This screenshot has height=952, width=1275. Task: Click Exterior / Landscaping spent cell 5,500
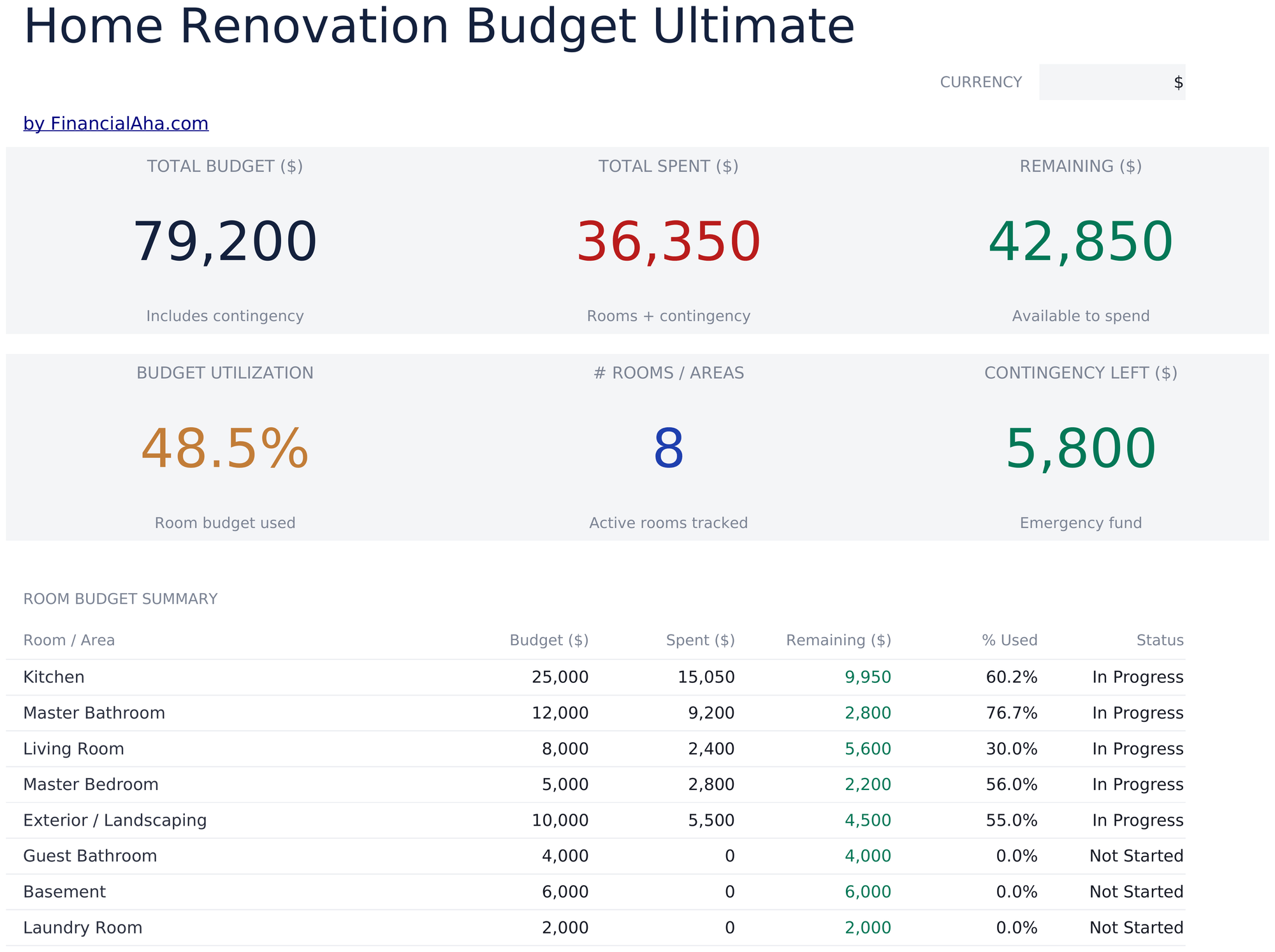(x=711, y=820)
